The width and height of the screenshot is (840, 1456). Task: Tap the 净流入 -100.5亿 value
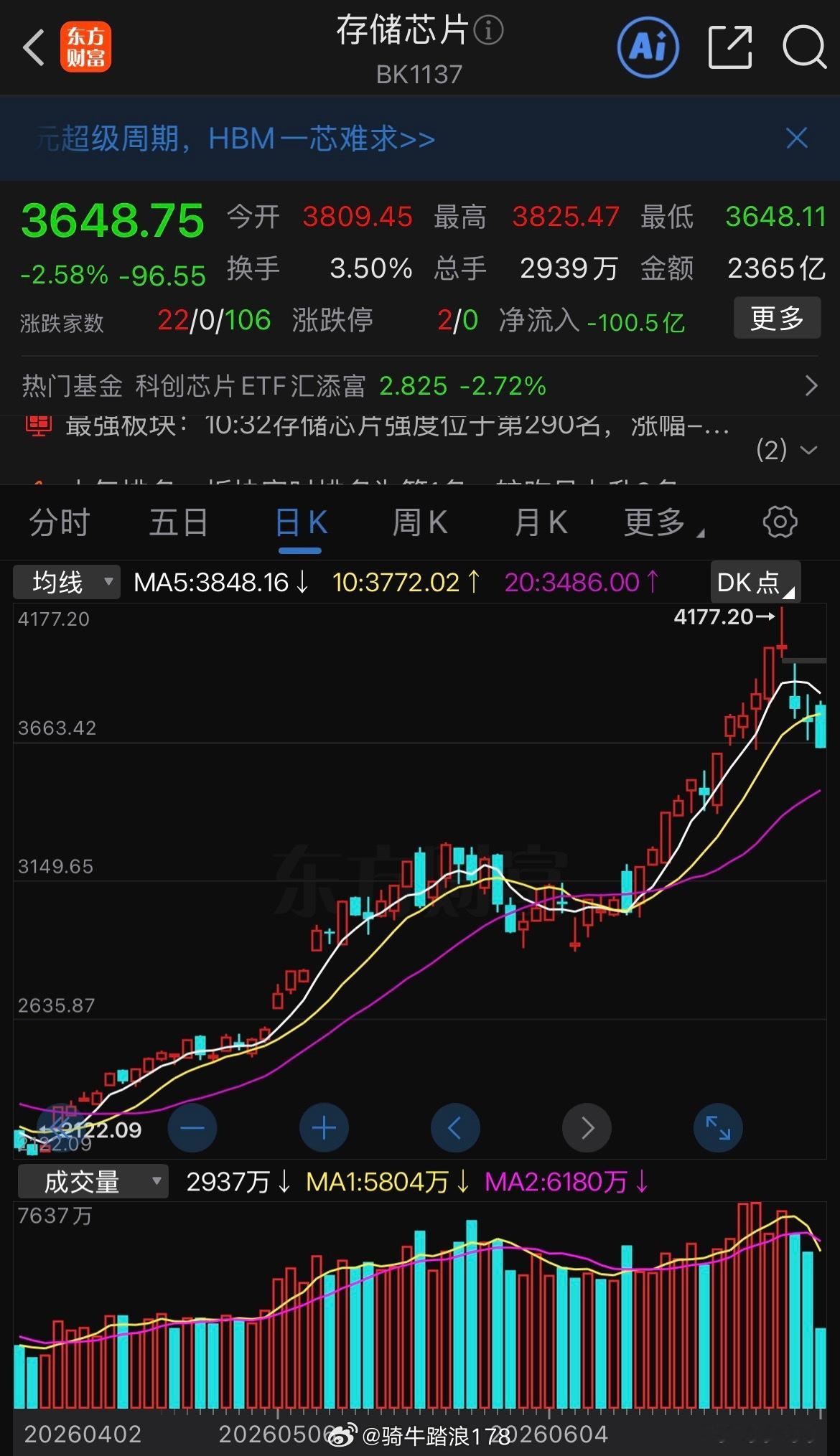click(636, 322)
